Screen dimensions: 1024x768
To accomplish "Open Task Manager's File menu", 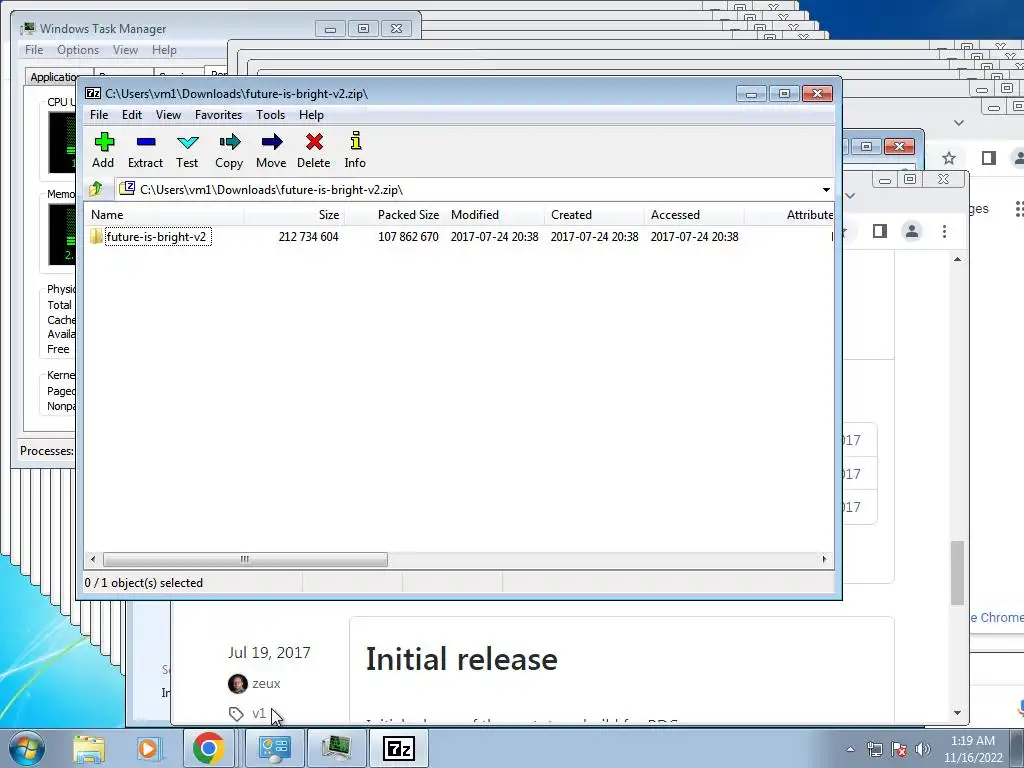I will 34,50.
